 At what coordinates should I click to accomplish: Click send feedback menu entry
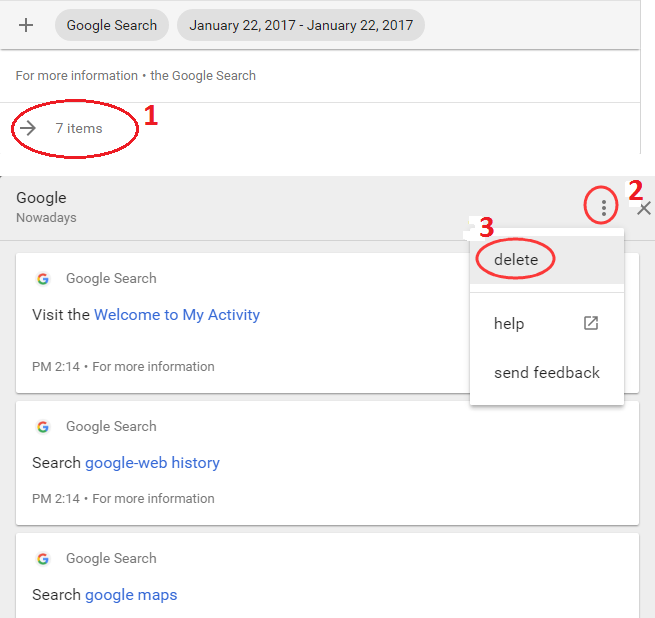pyautogui.click(x=546, y=373)
